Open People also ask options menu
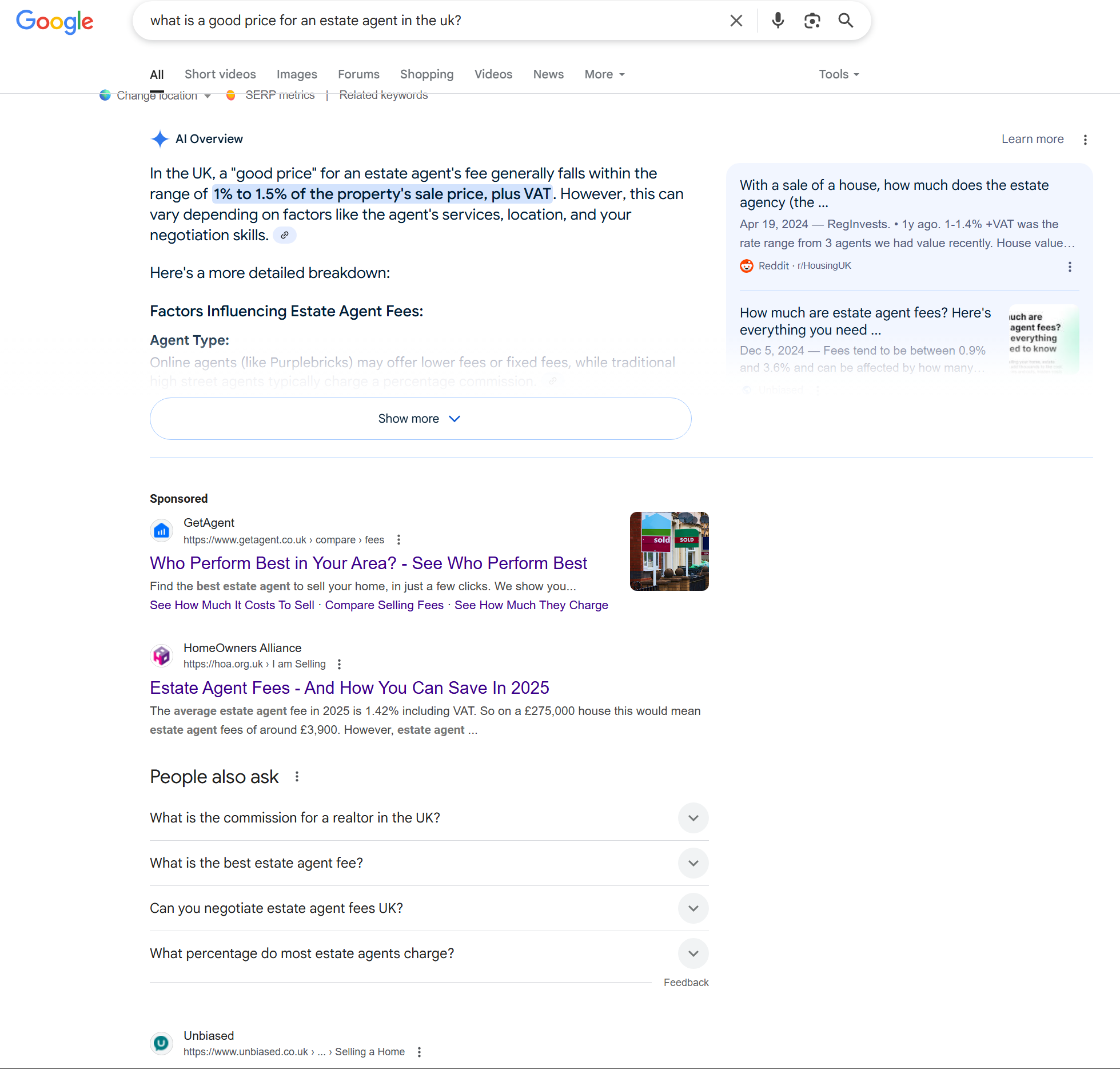 point(297,777)
